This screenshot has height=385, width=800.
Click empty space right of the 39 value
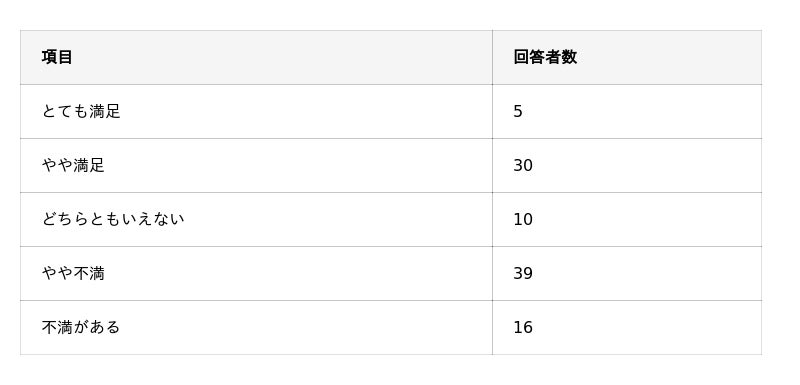647,273
